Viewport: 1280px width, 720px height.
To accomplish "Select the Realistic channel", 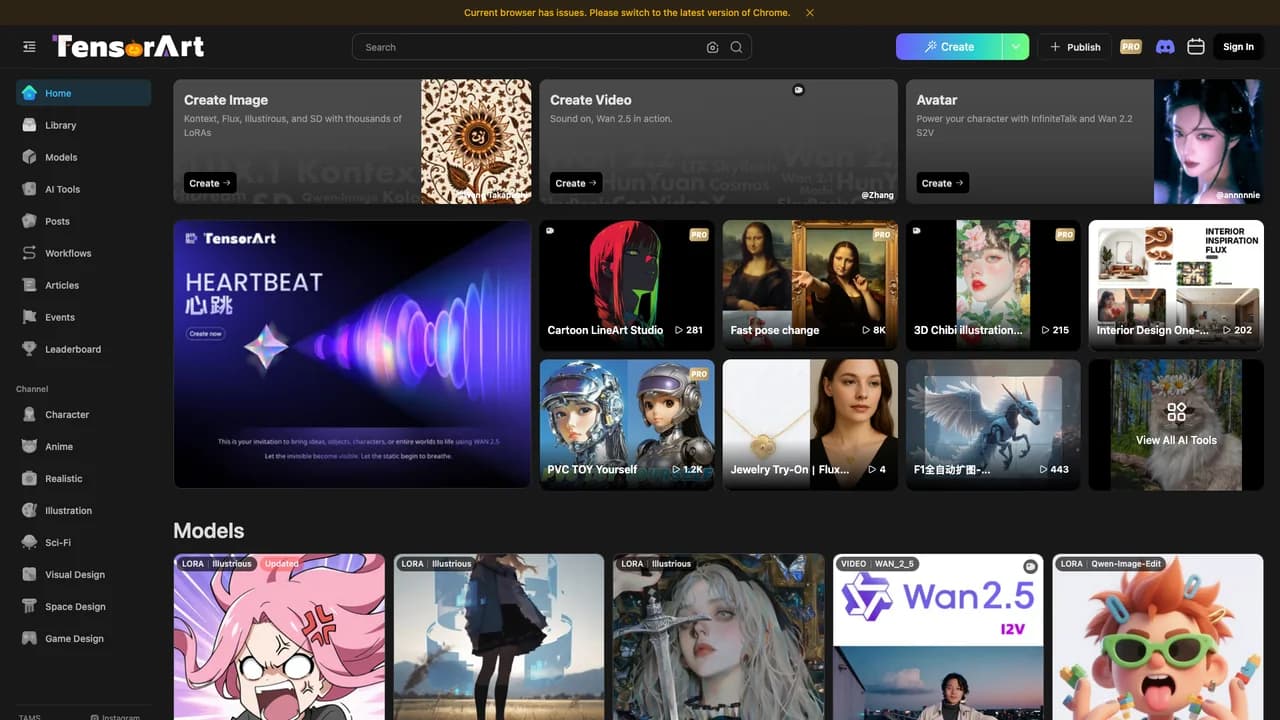I will tap(83, 478).
